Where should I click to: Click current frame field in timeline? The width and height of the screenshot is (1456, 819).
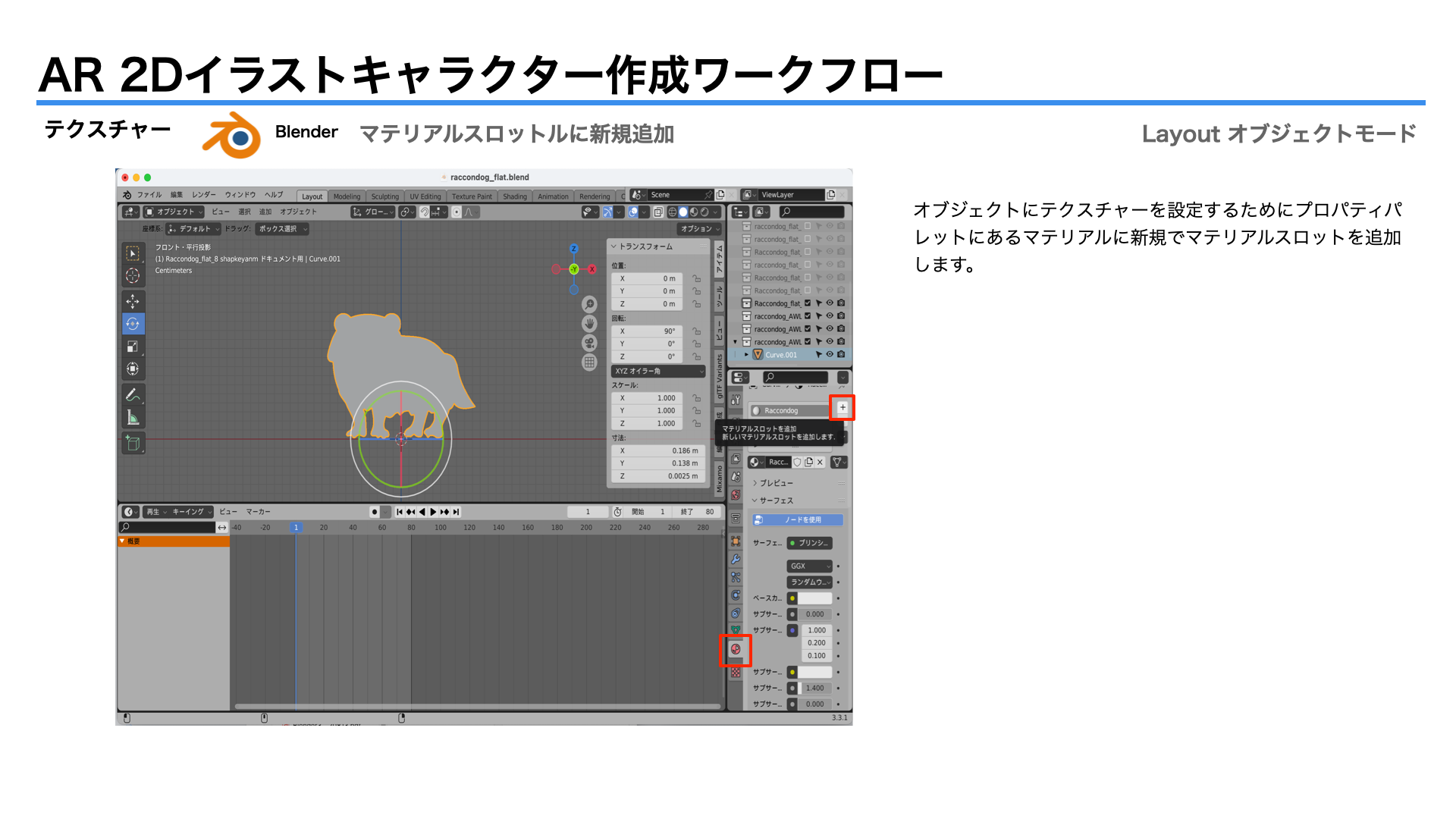pyautogui.click(x=588, y=512)
